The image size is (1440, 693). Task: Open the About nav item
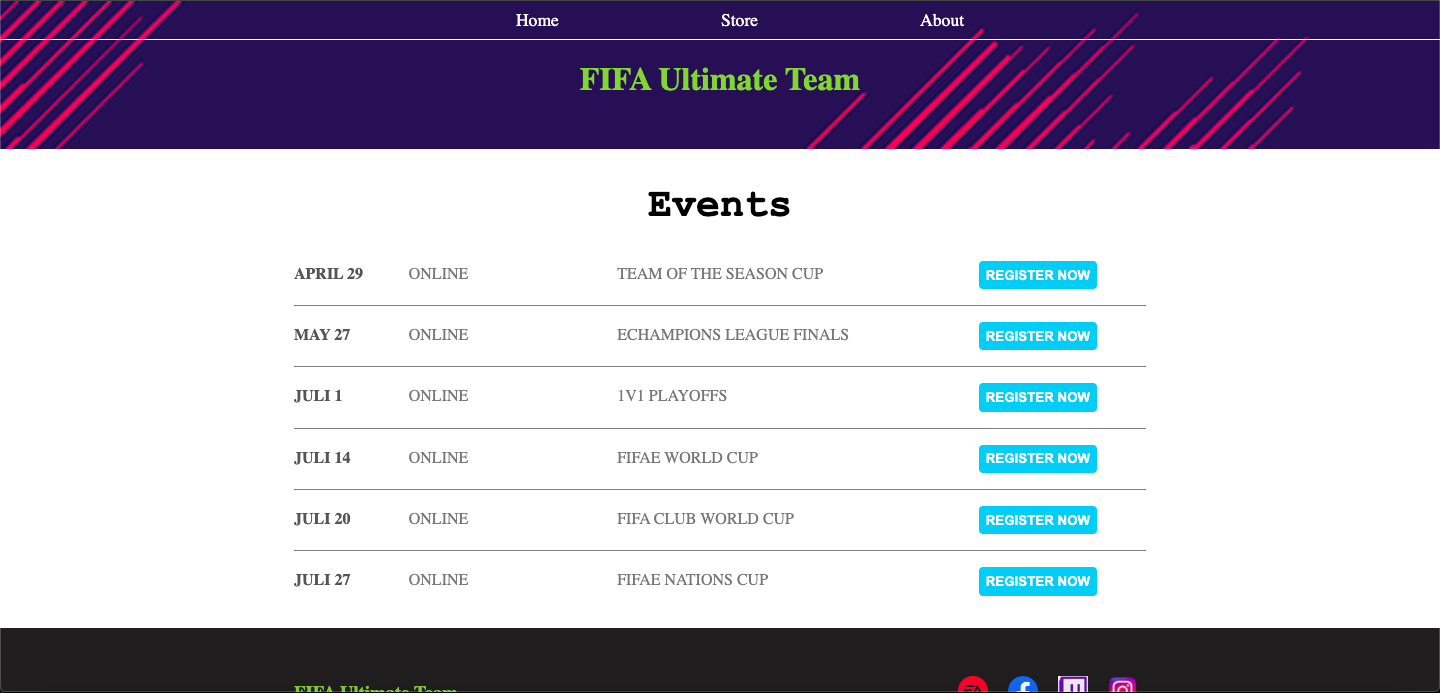point(942,20)
